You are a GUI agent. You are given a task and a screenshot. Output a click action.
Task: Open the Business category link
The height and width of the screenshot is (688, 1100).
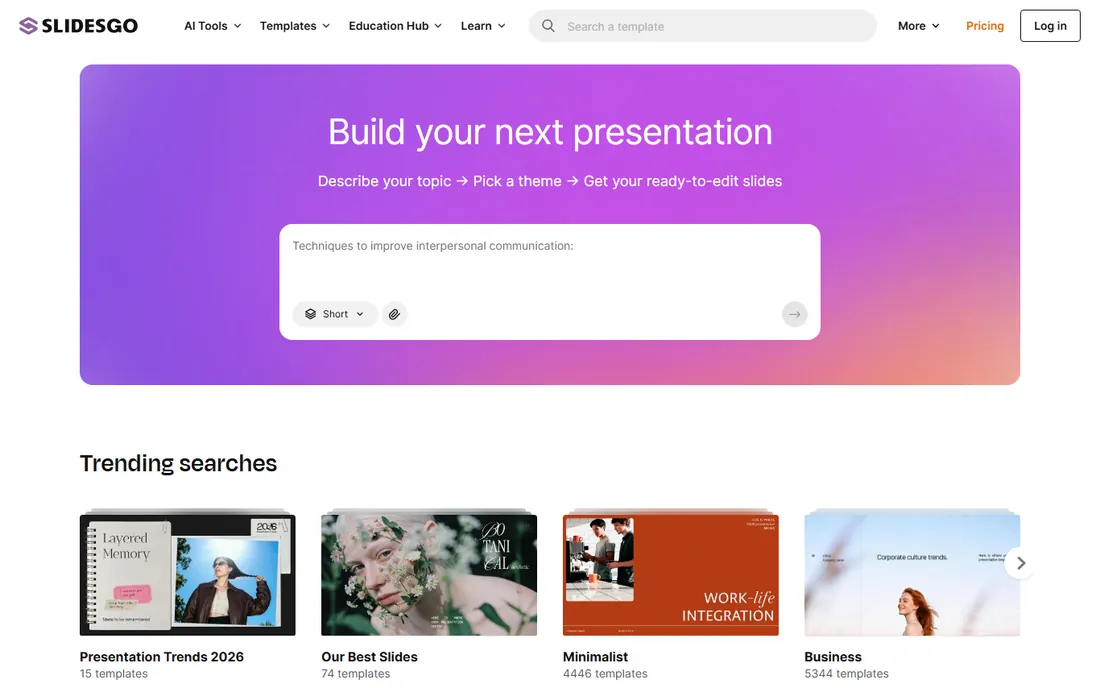point(833,657)
